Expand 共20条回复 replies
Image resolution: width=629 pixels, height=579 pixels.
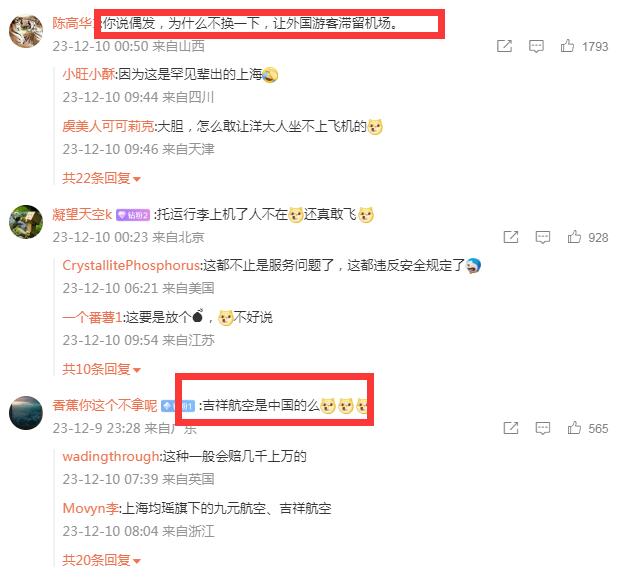(101, 560)
